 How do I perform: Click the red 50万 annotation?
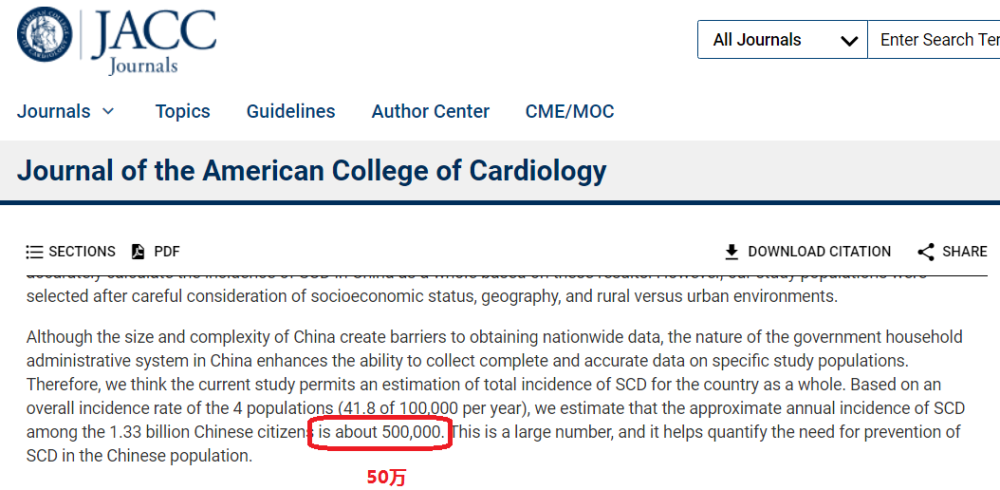(386, 477)
